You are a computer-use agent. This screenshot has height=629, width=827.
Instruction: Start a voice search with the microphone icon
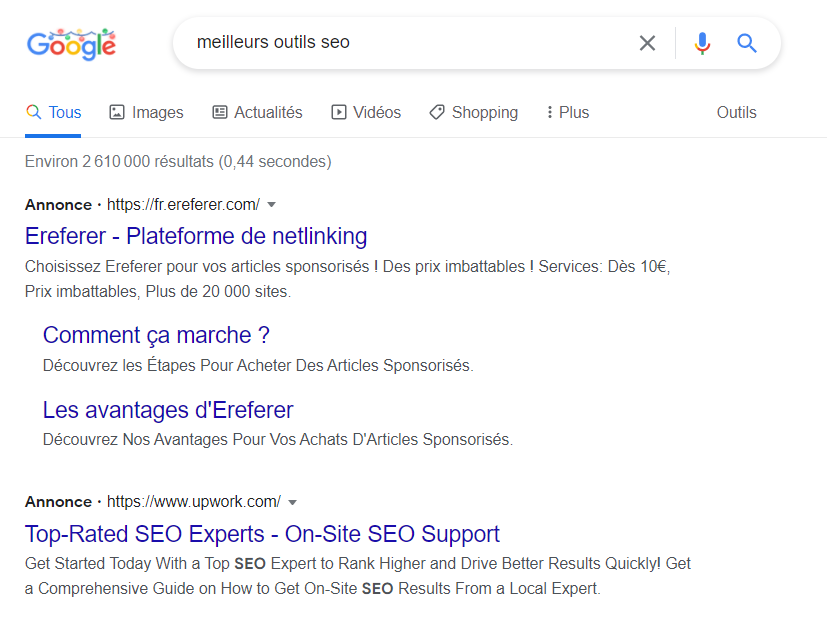click(702, 43)
